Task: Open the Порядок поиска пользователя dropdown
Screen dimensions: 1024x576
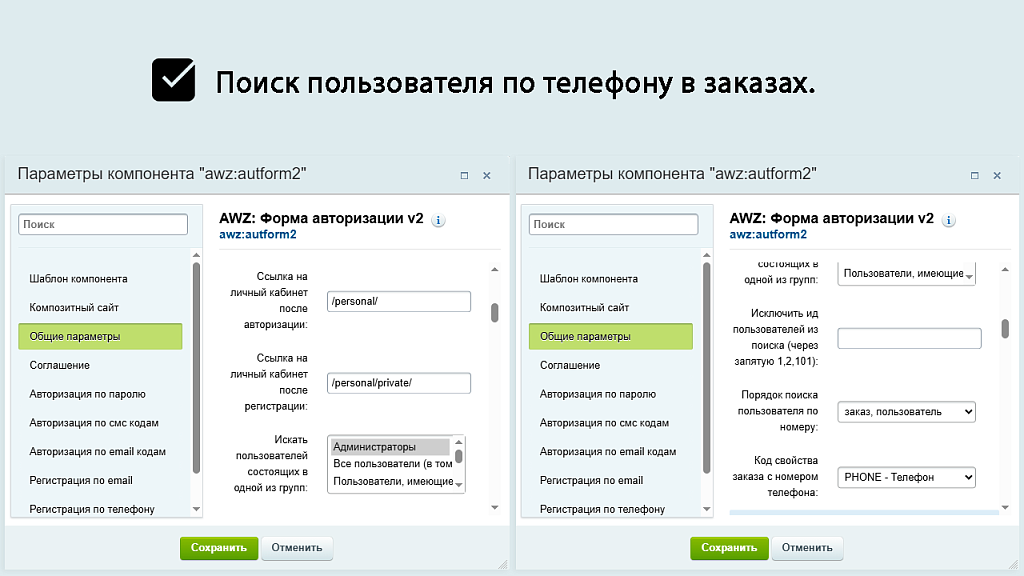Action: tap(906, 412)
